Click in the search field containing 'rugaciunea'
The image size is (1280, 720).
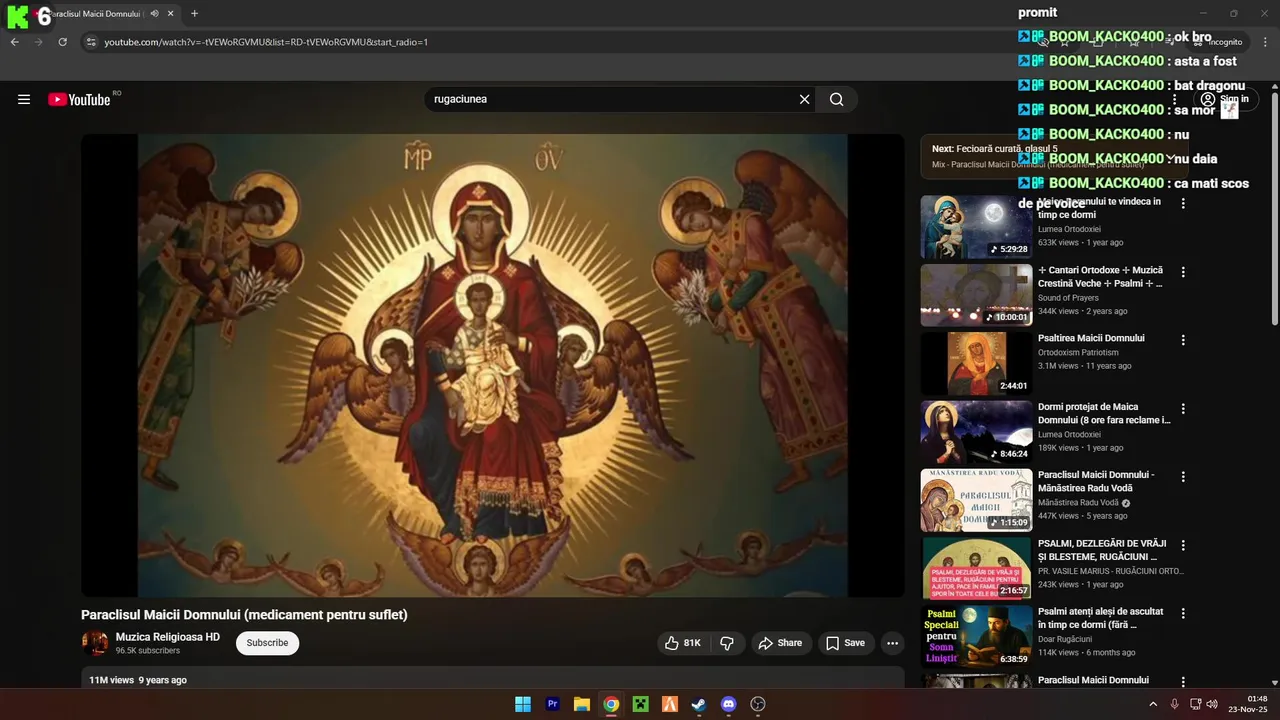pos(612,99)
